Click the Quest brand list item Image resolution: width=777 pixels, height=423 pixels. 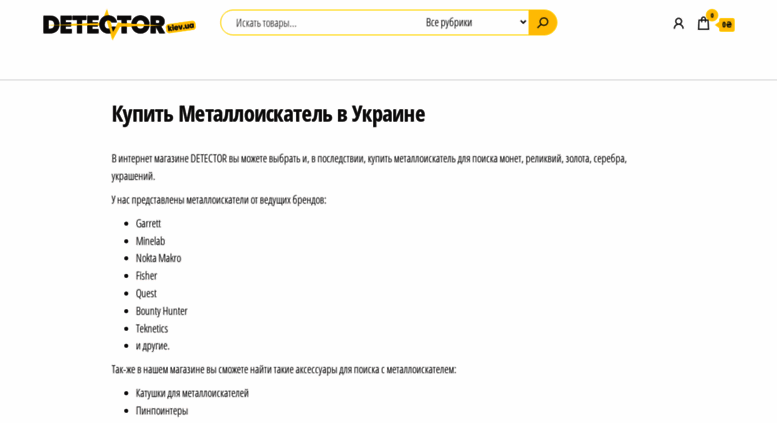point(146,293)
